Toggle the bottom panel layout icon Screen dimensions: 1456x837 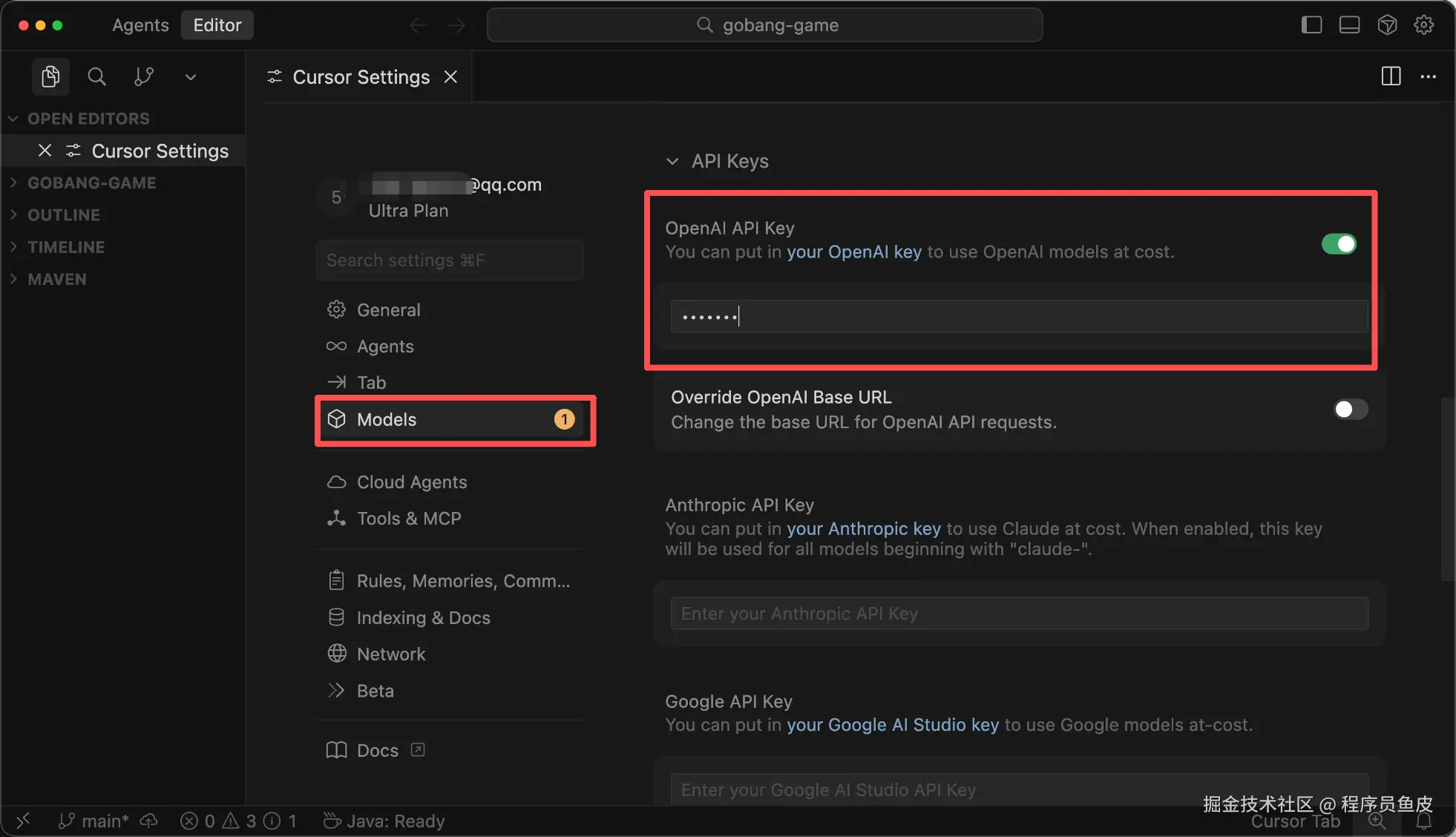(1349, 24)
